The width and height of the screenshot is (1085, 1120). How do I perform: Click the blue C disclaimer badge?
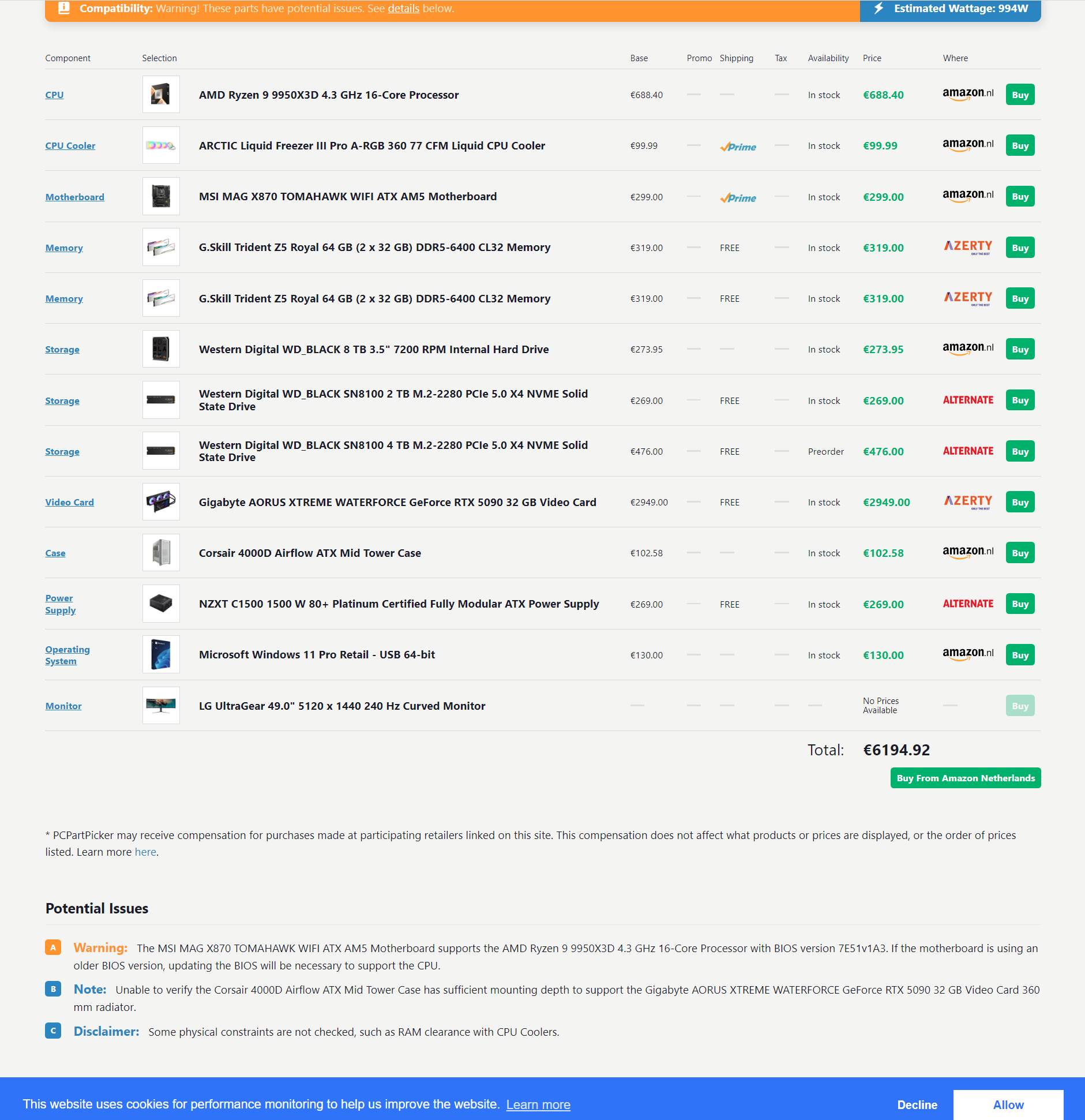coord(53,1031)
